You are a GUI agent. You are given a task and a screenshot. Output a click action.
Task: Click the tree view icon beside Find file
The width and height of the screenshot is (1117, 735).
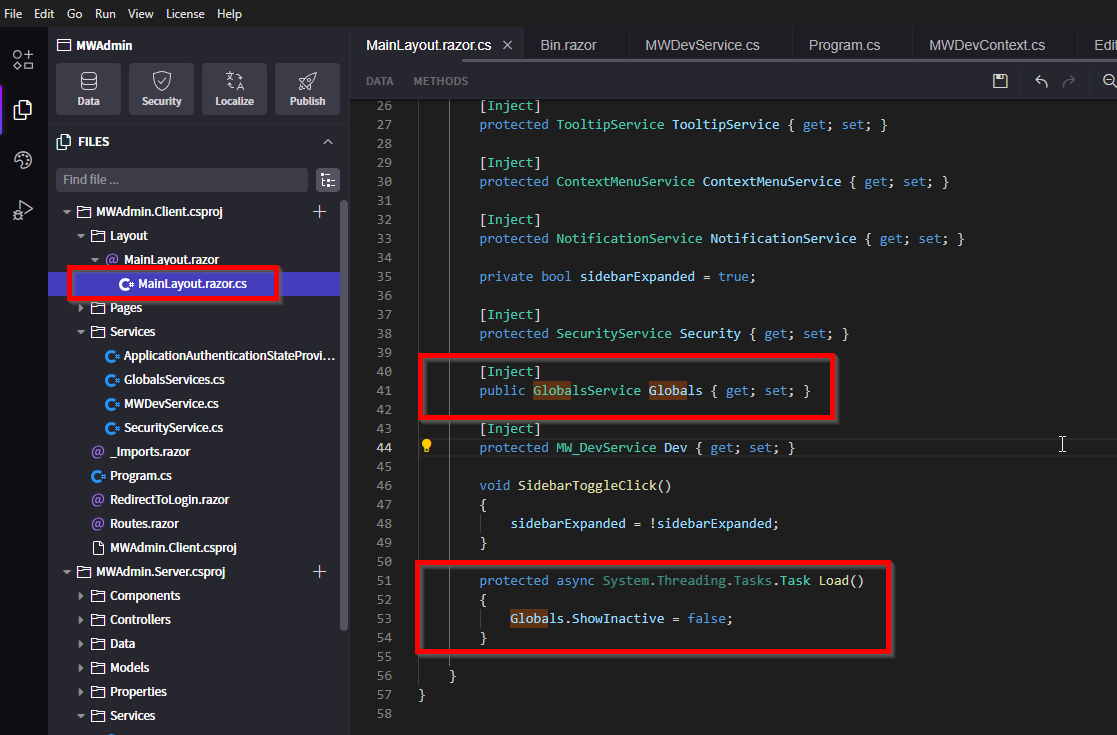(328, 180)
